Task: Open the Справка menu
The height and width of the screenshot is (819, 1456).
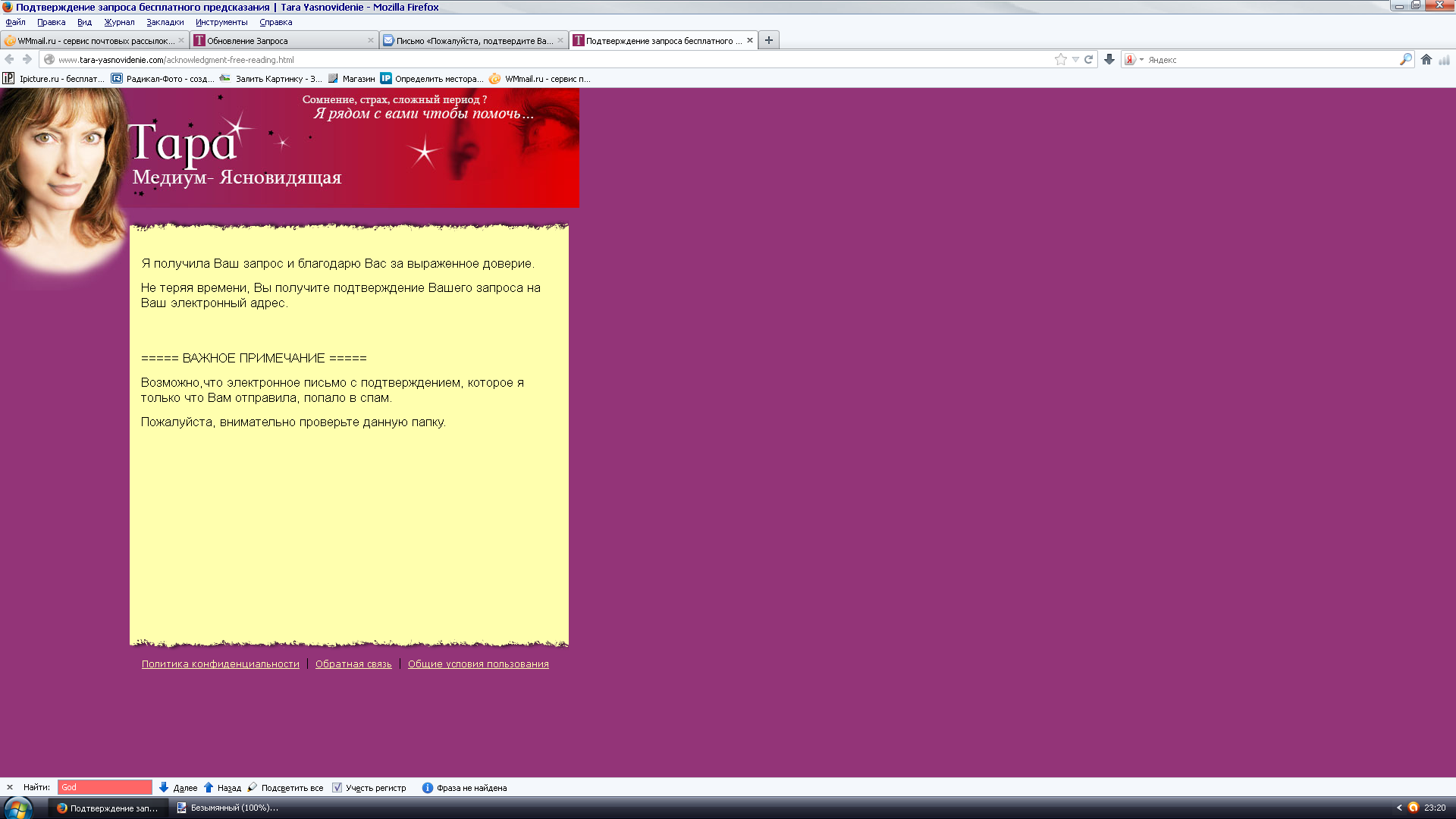Action: tap(275, 22)
